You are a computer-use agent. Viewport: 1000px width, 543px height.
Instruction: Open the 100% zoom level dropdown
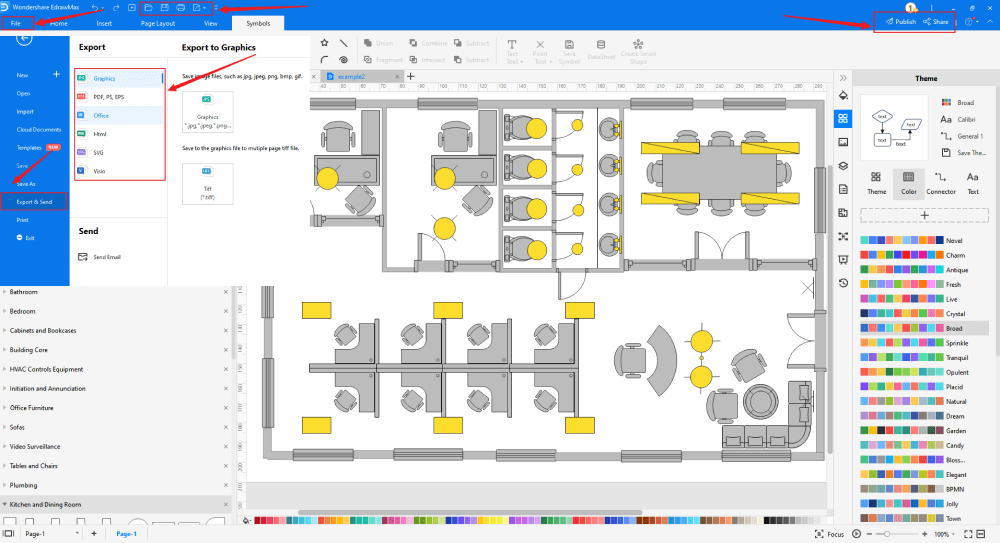tap(946, 535)
